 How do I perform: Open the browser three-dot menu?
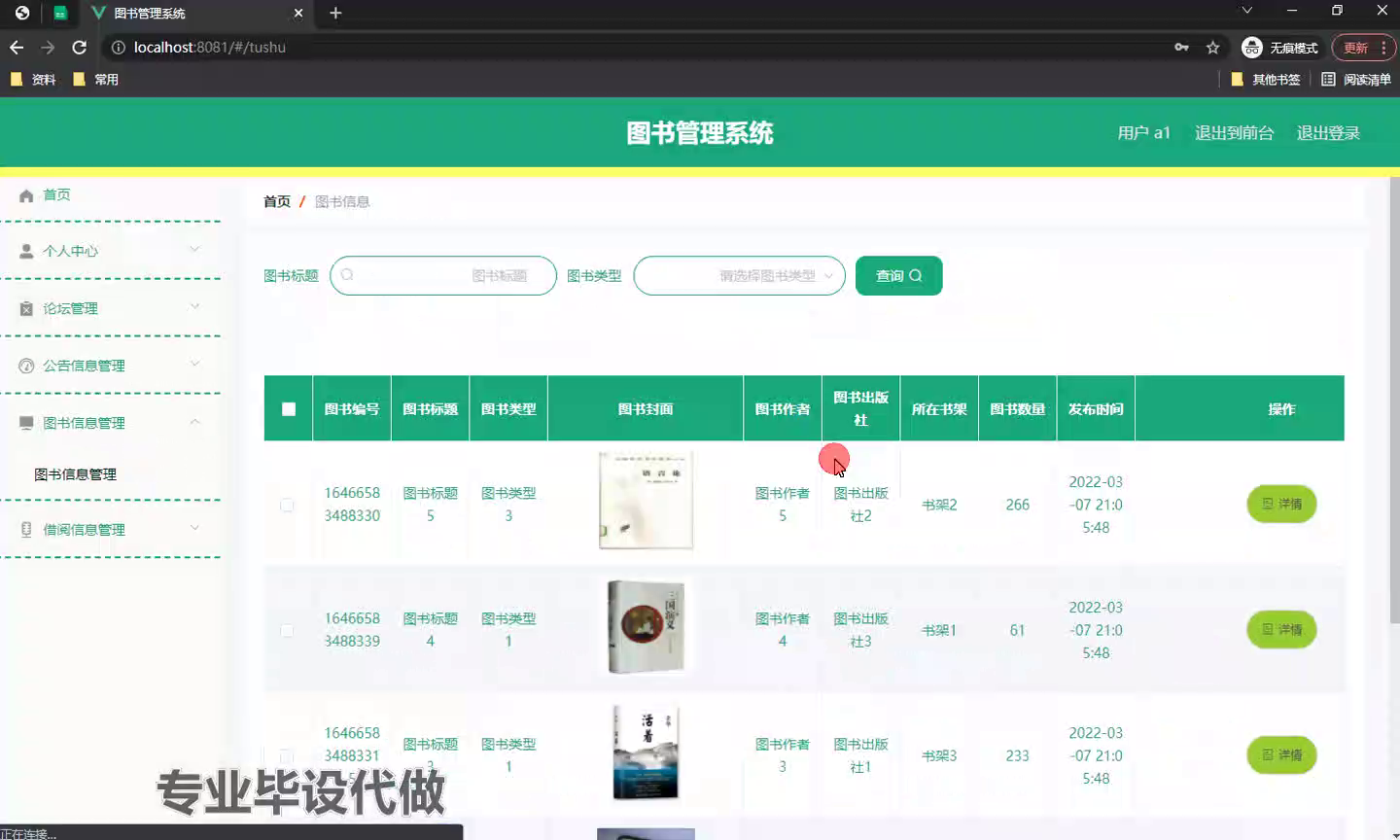coord(1383,48)
